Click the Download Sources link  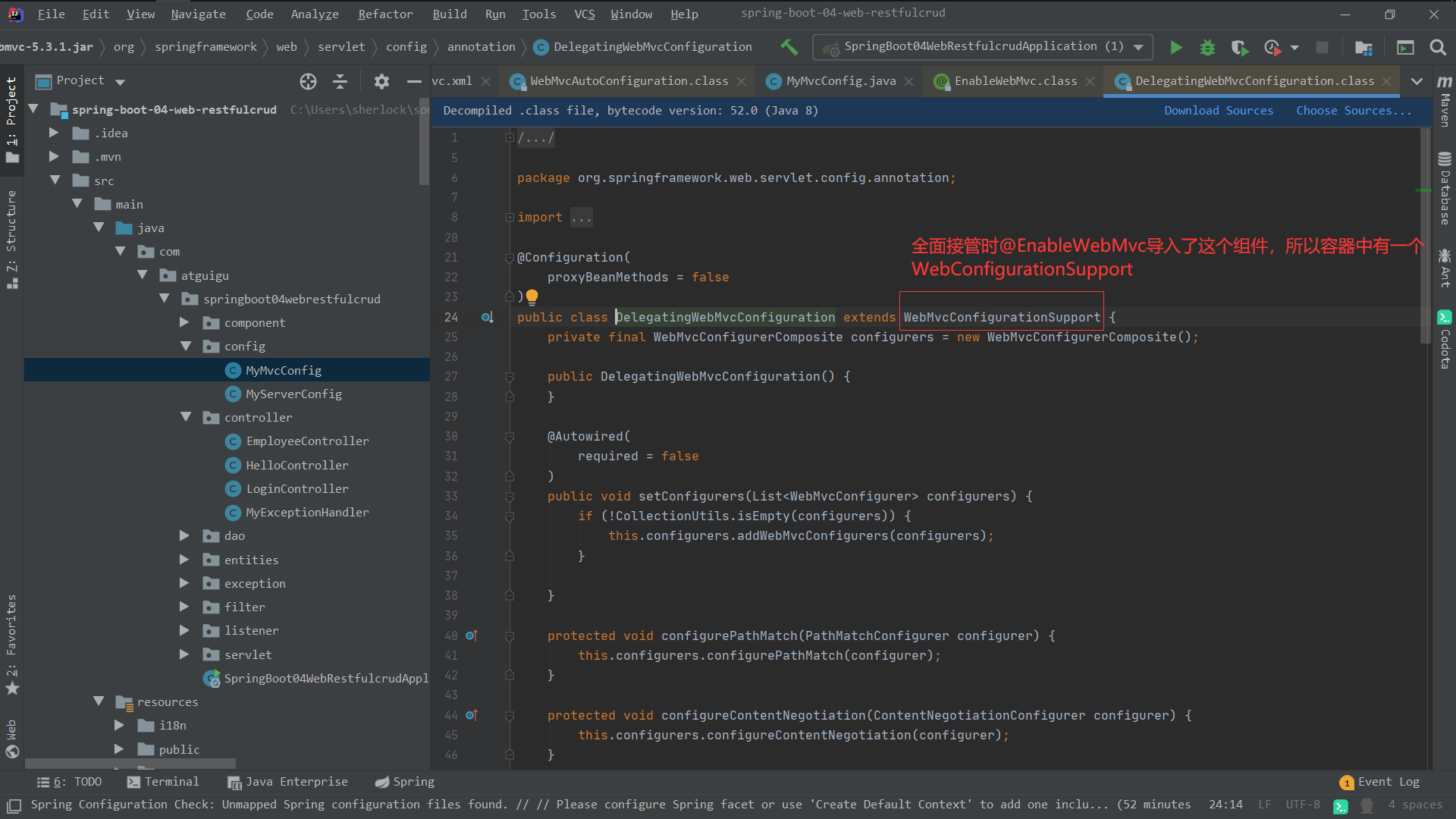coord(1218,111)
